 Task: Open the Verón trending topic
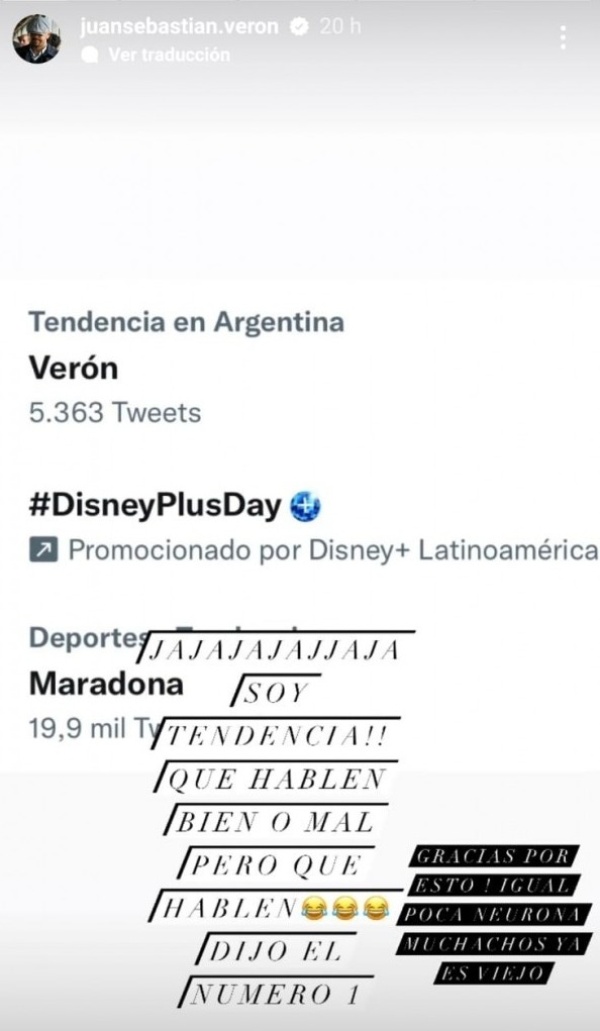point(73,368)
